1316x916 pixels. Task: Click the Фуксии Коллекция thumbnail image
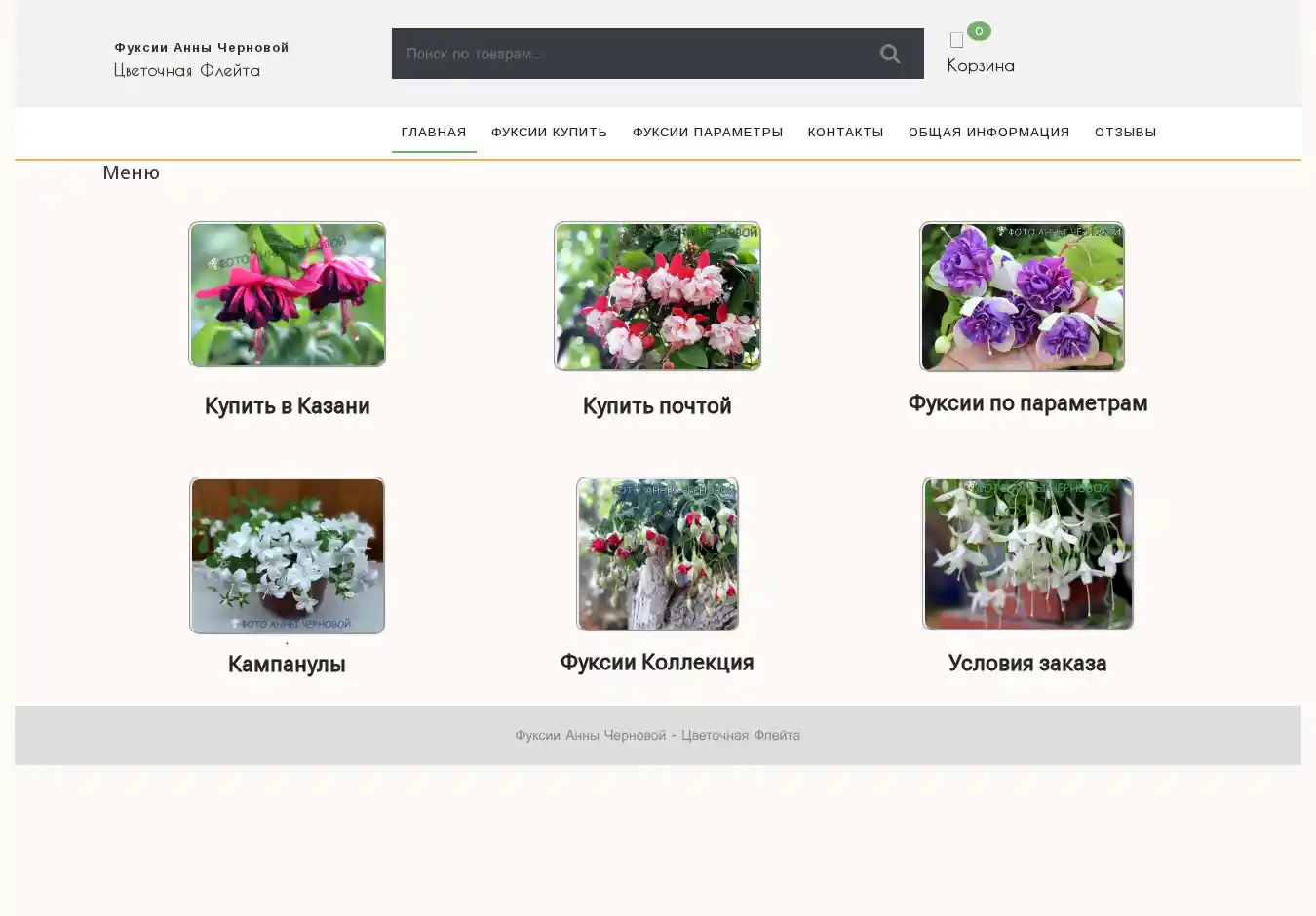[x=657, y=553]
